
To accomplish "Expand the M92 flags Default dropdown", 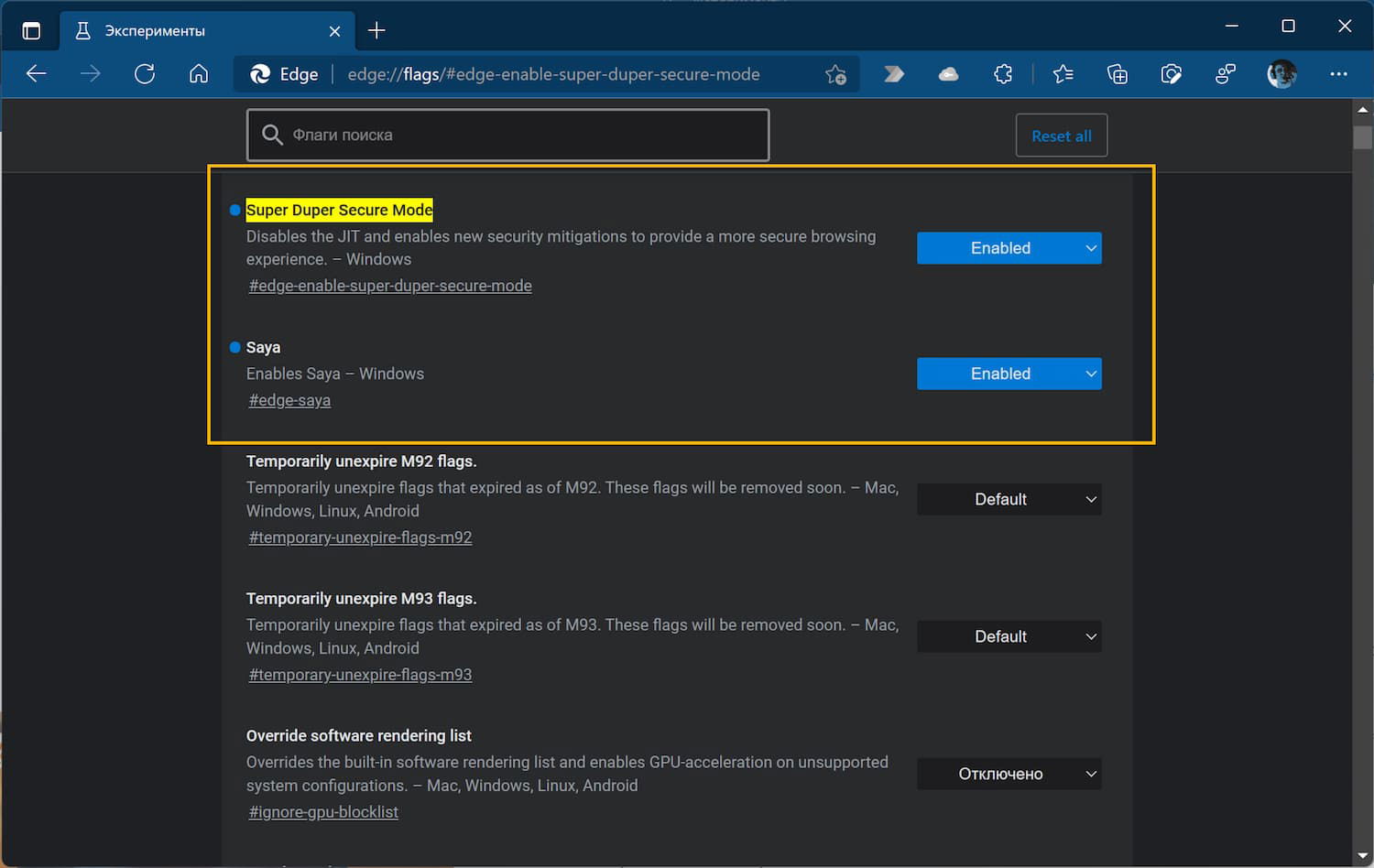I will (x=1009, y=499).
